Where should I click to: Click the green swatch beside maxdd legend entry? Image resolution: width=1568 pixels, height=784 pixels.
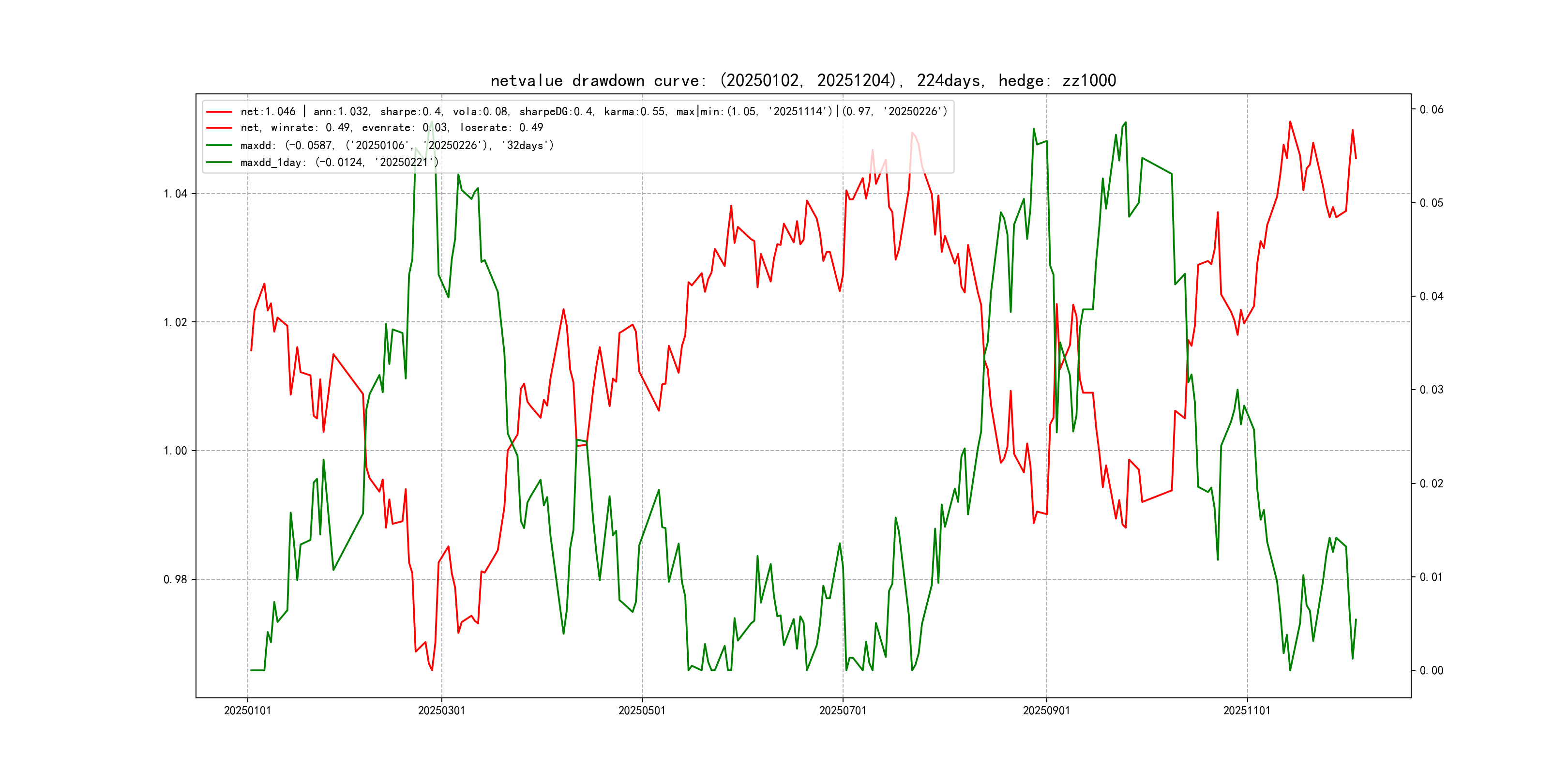[219, 146]
